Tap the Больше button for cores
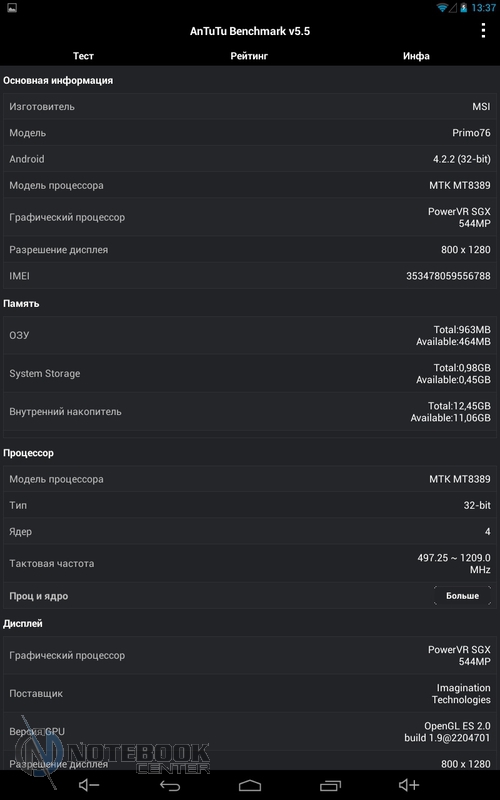This screenshot has height=800, width=500. 462,596
